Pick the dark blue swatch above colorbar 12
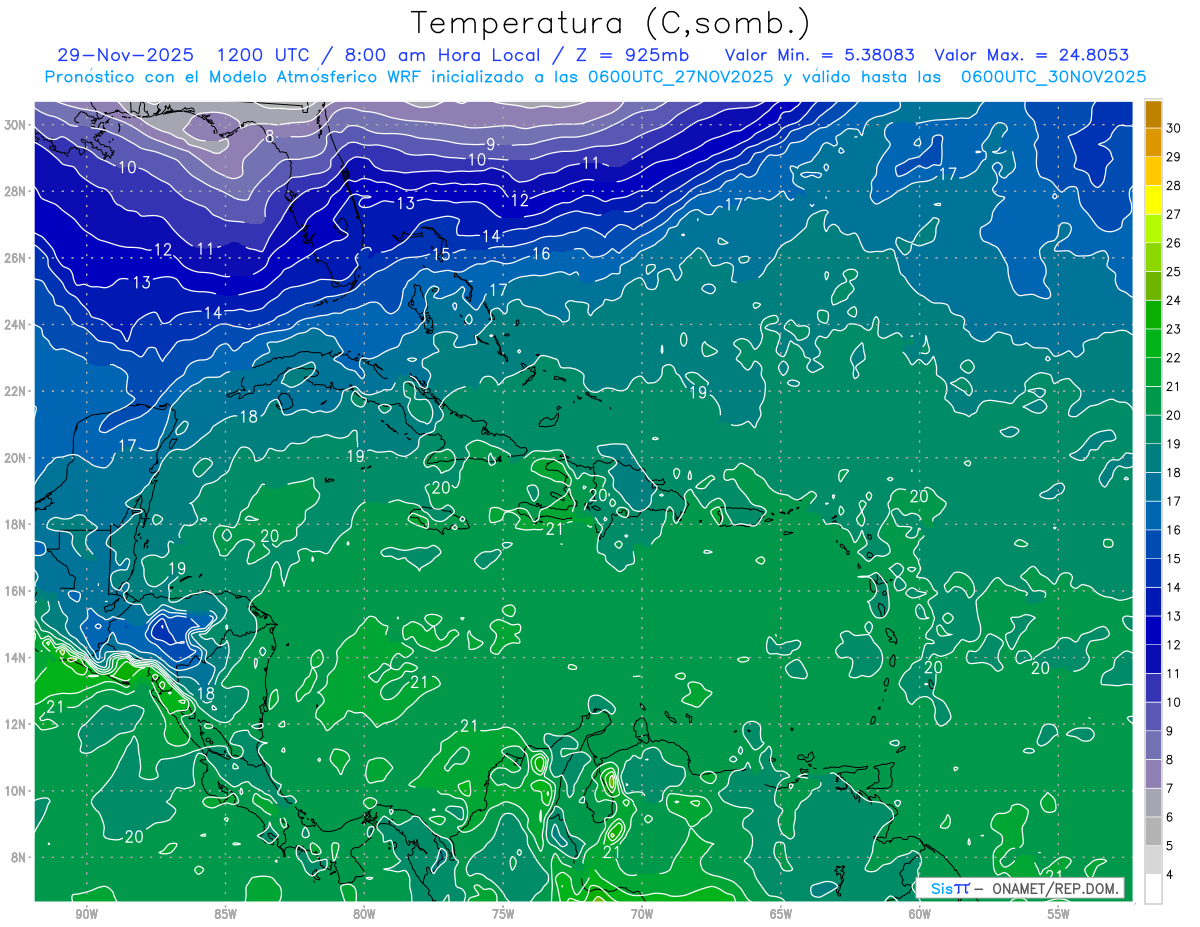 [x=1153, y=631]
